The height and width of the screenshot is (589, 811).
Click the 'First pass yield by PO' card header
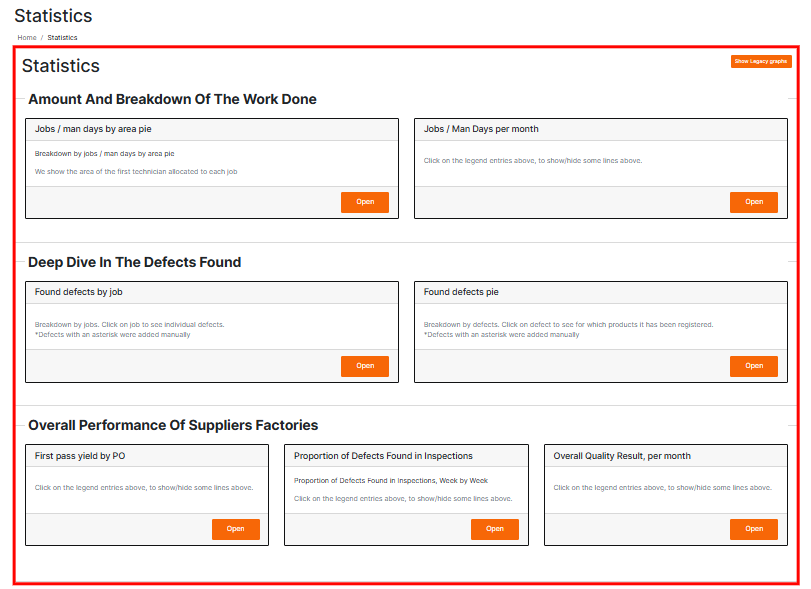tap(80, 456)
